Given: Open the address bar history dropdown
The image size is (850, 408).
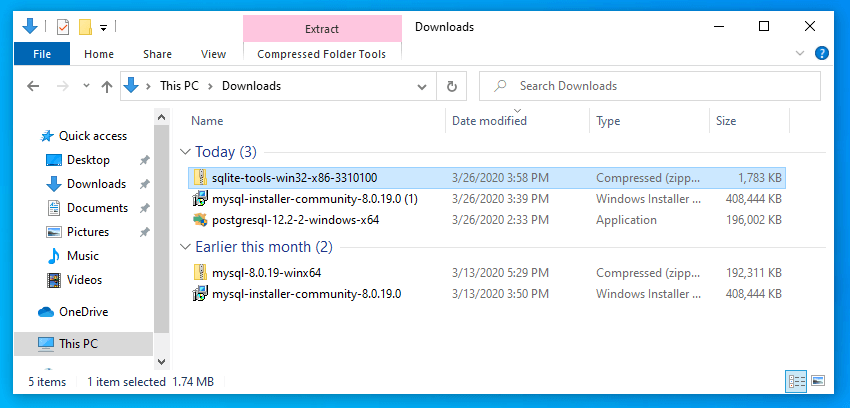Looking at the screenshot, I should 425,86.
